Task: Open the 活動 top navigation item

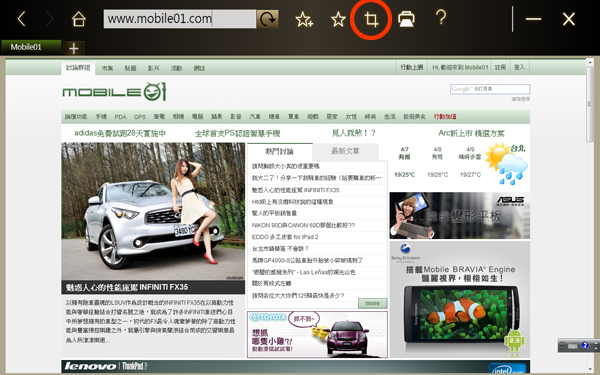Action: [x=176, y=68]
